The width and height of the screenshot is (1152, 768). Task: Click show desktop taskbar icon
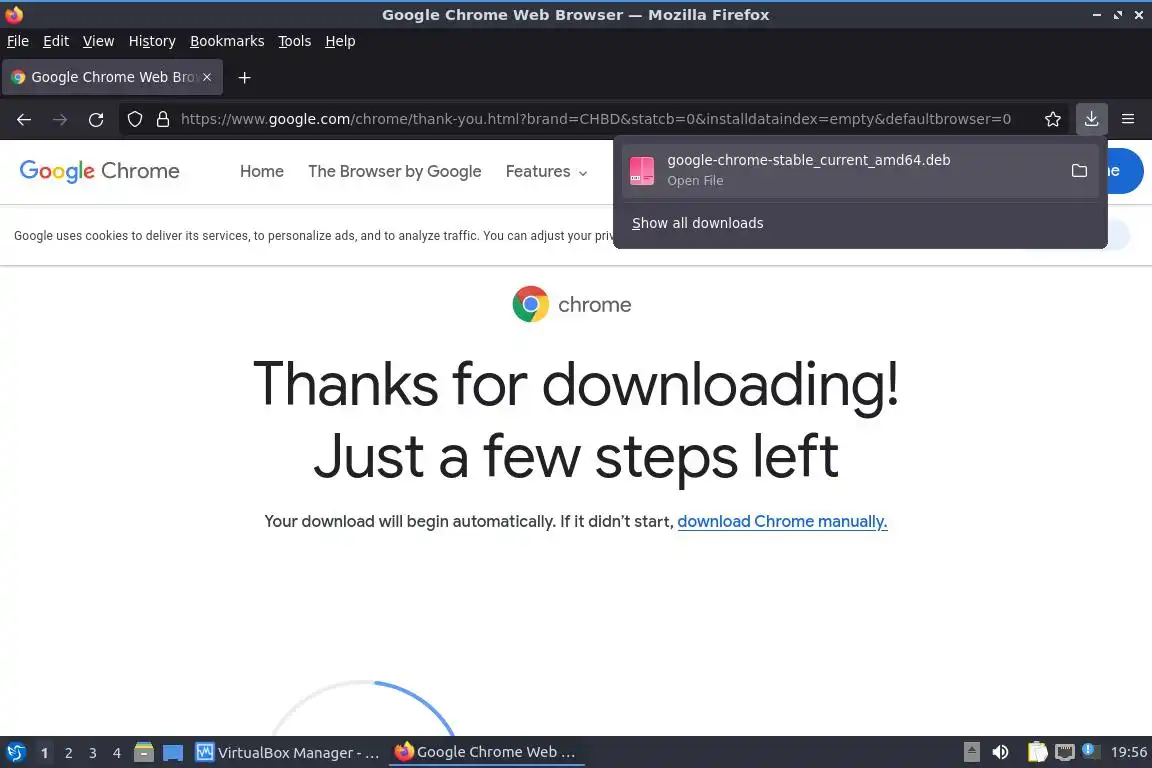coord(173,753)
